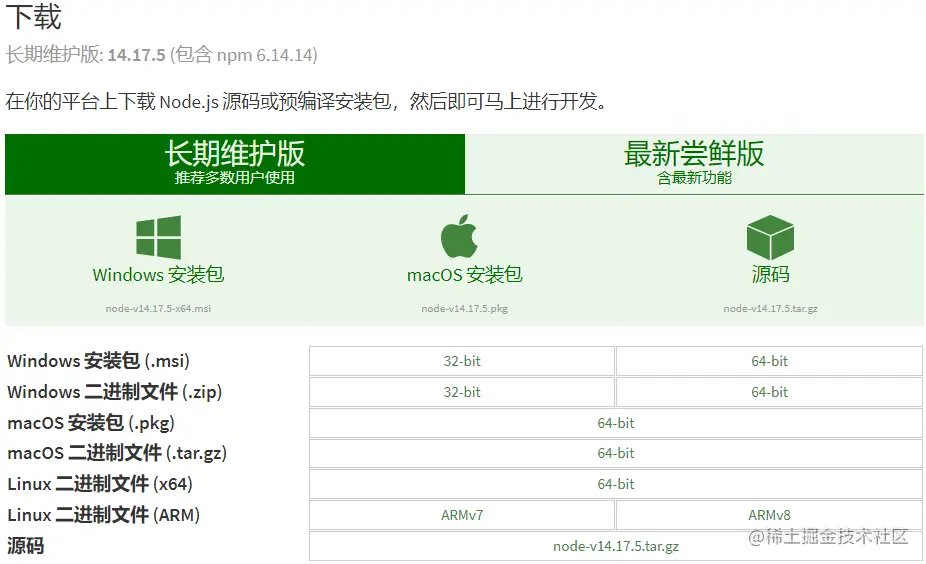Click the npm 6.14.14 text
The height and width of the screenshot is (564, 926).
[265, 55]
